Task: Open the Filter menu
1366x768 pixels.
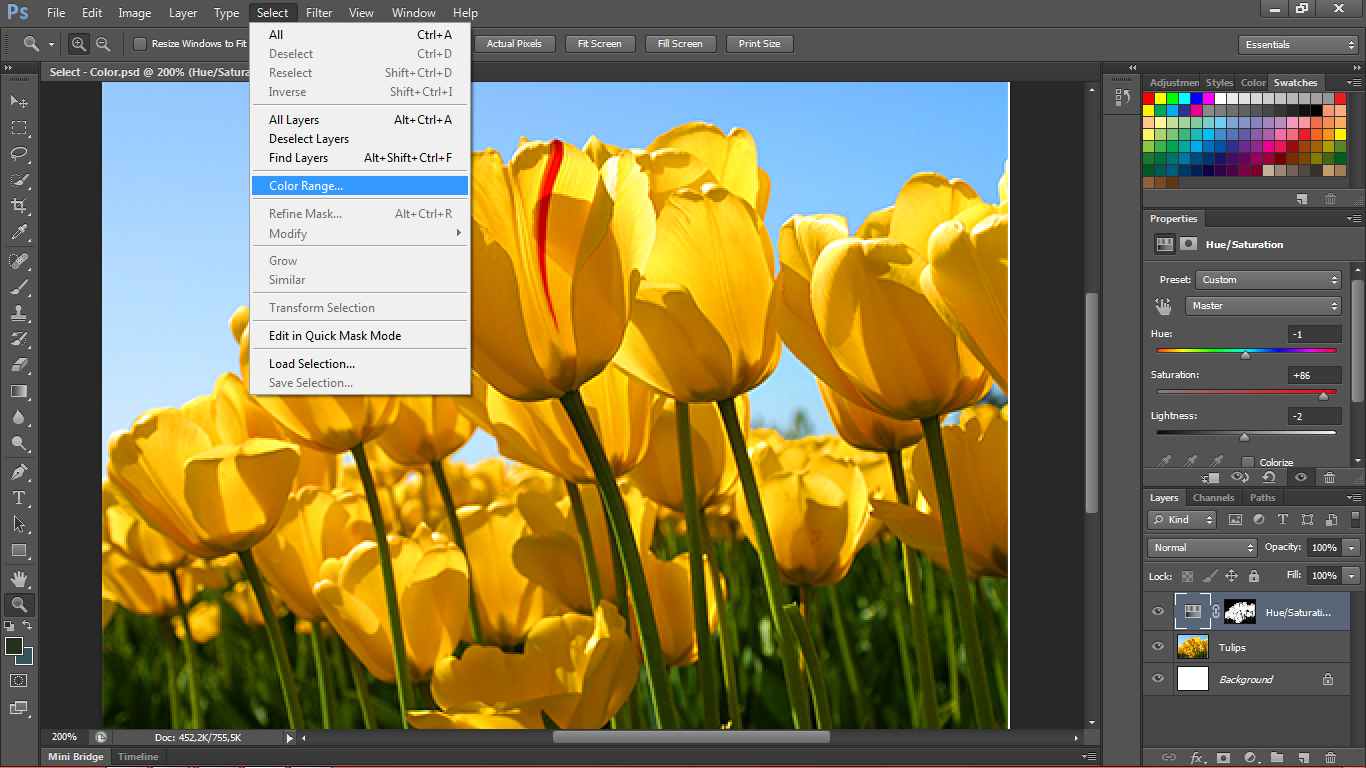Action: tap(319, 13)
